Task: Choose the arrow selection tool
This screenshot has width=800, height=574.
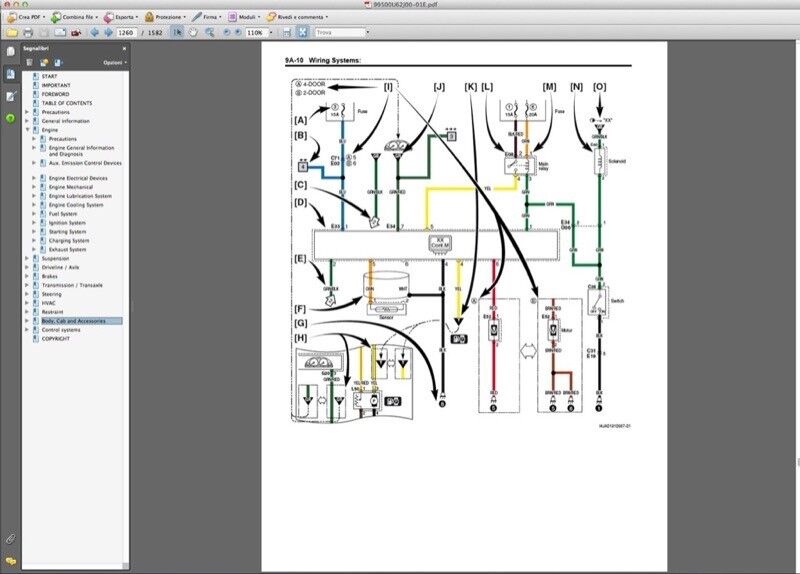Action: (x=177, y=32)
